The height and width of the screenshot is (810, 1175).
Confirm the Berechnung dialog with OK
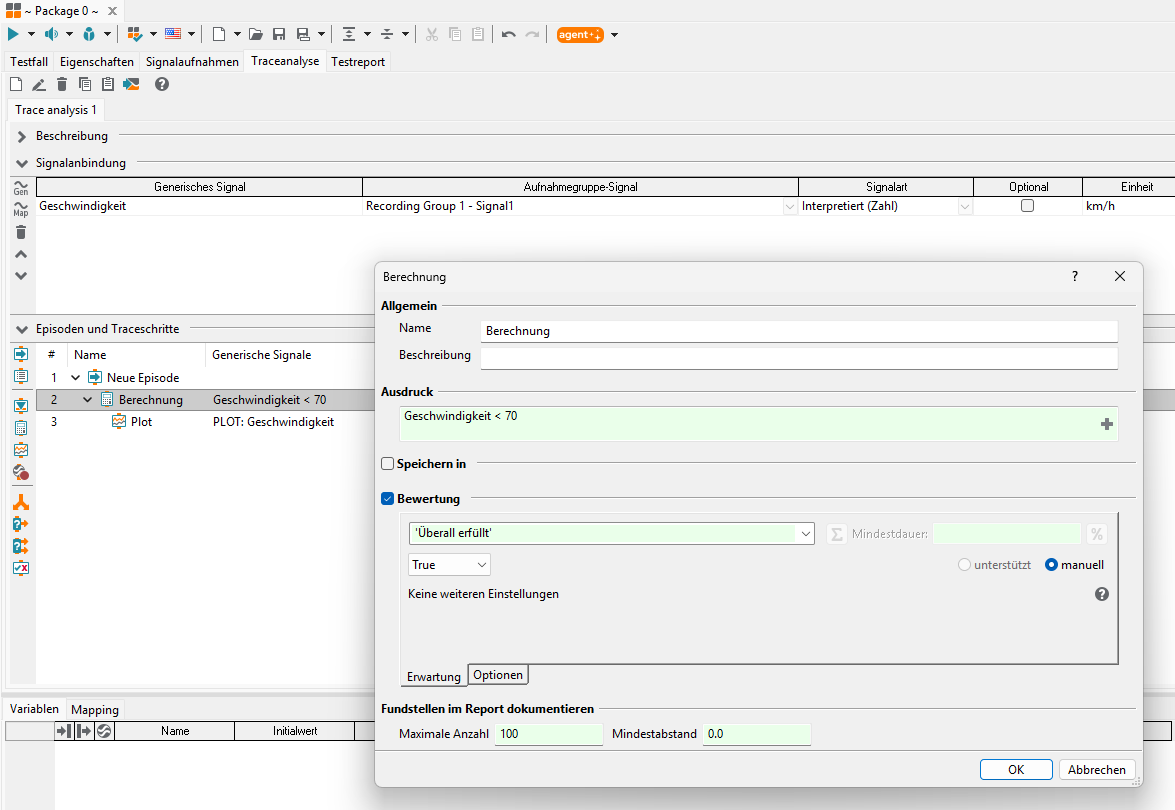[1016, 770]
